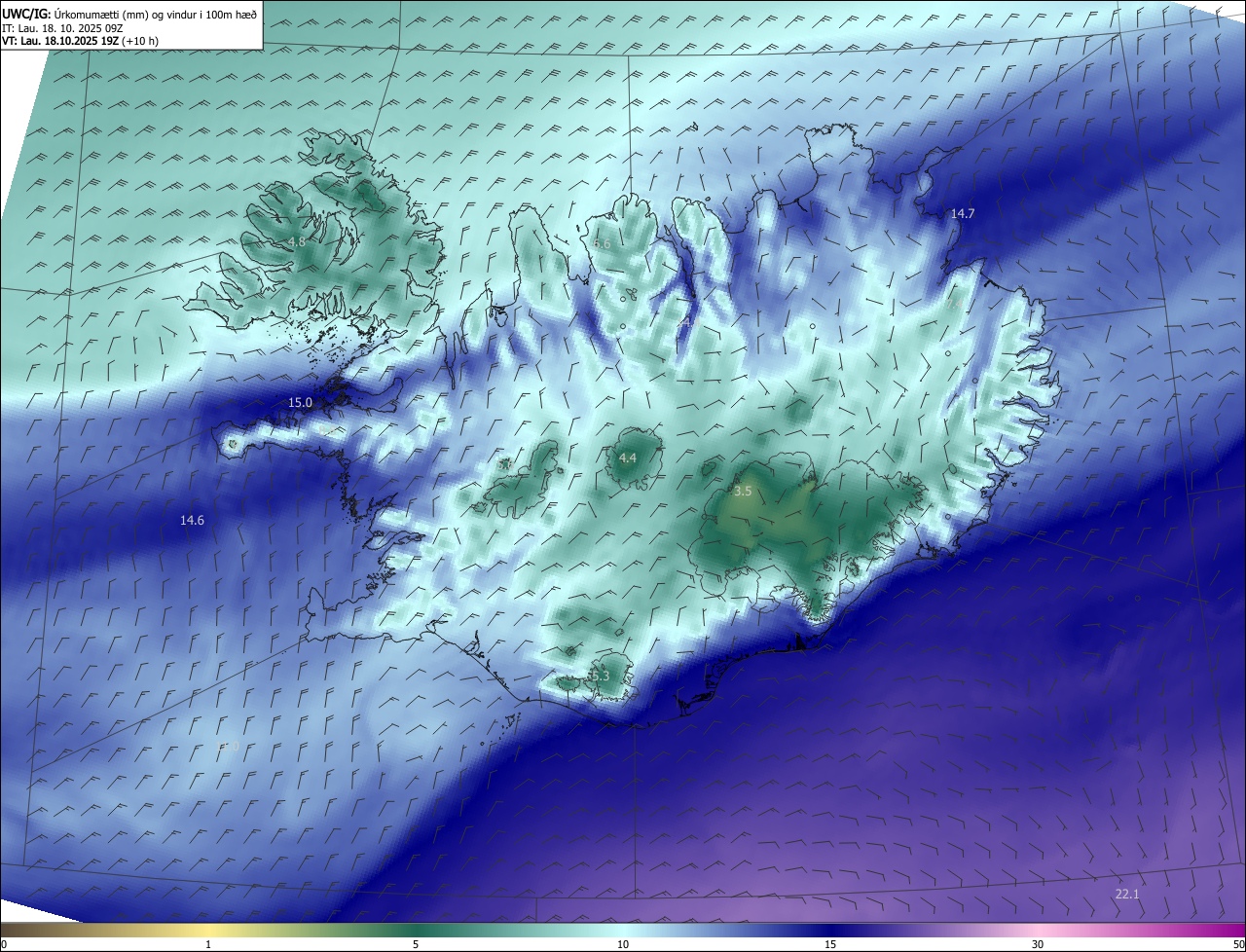Select the valid time line "VT: Lau. 18.10.2025 19Z (+10 h)"

(x=80, y=41)
